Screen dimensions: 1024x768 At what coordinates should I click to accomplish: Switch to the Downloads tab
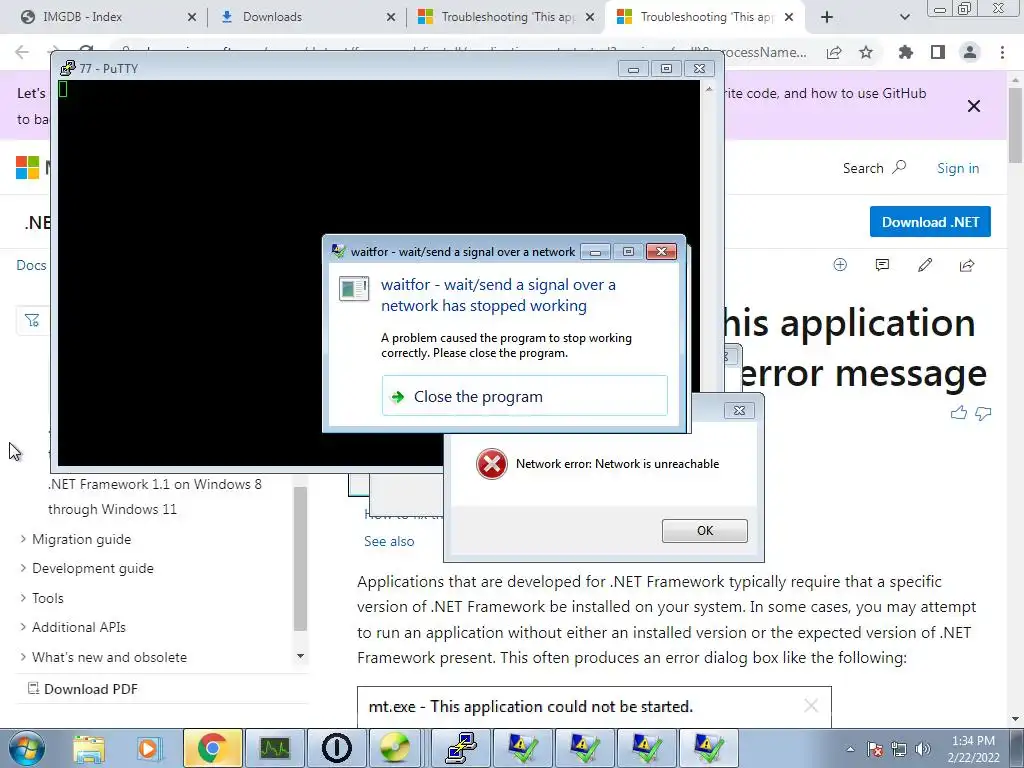coord(272,17)
